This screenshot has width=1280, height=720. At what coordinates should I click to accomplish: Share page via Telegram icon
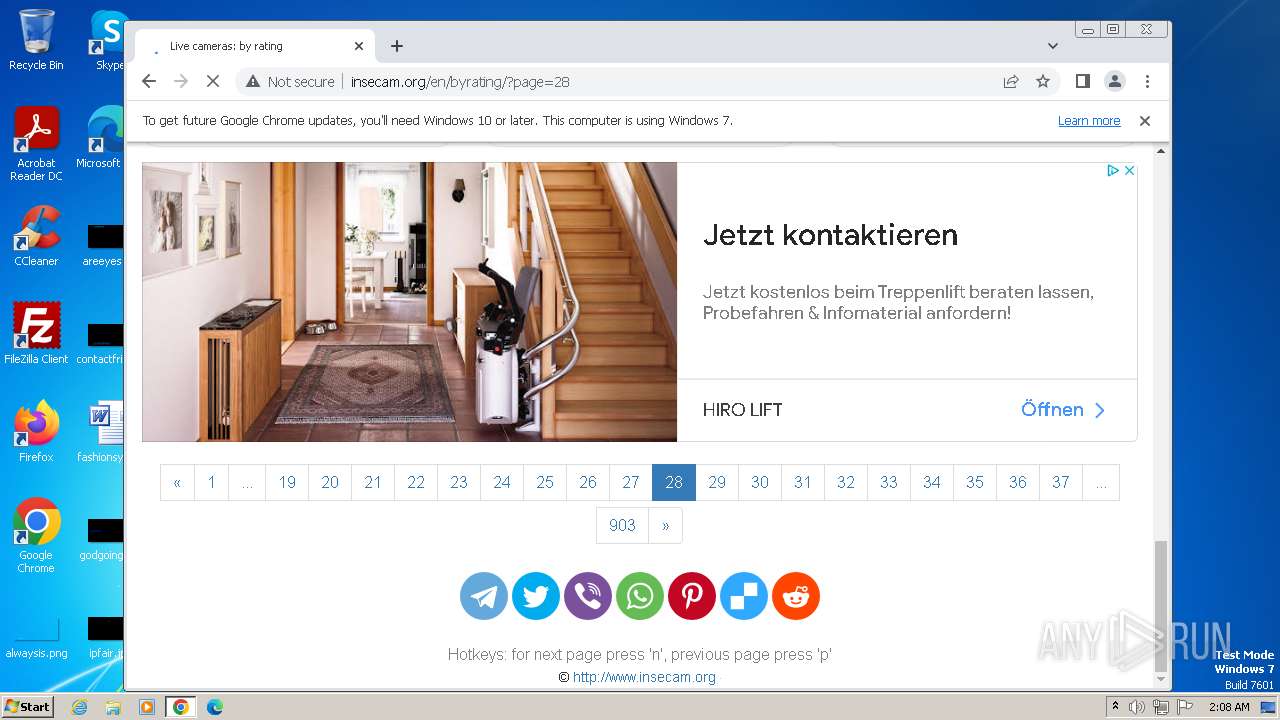pyautogui.click(x=484, y=596)
